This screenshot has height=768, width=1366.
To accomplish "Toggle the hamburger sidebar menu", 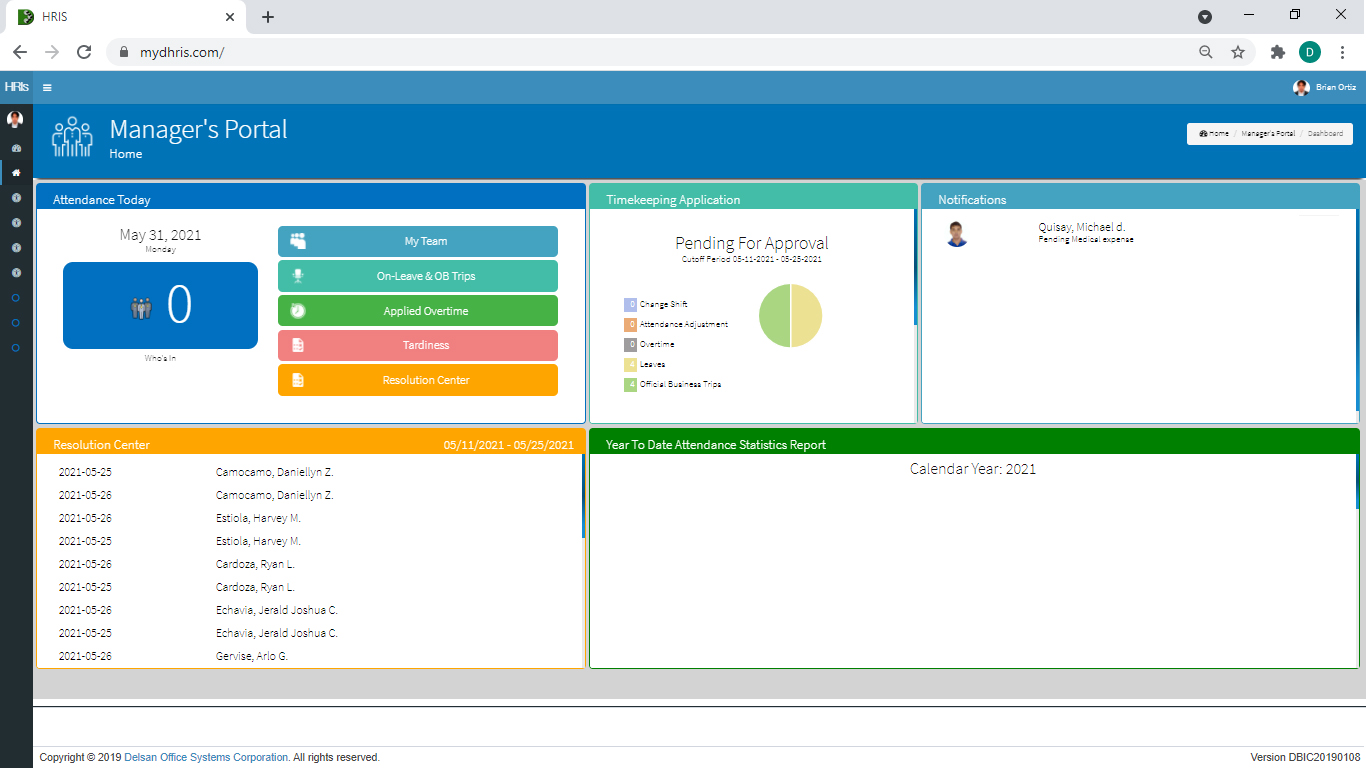I will coord(47,88).
